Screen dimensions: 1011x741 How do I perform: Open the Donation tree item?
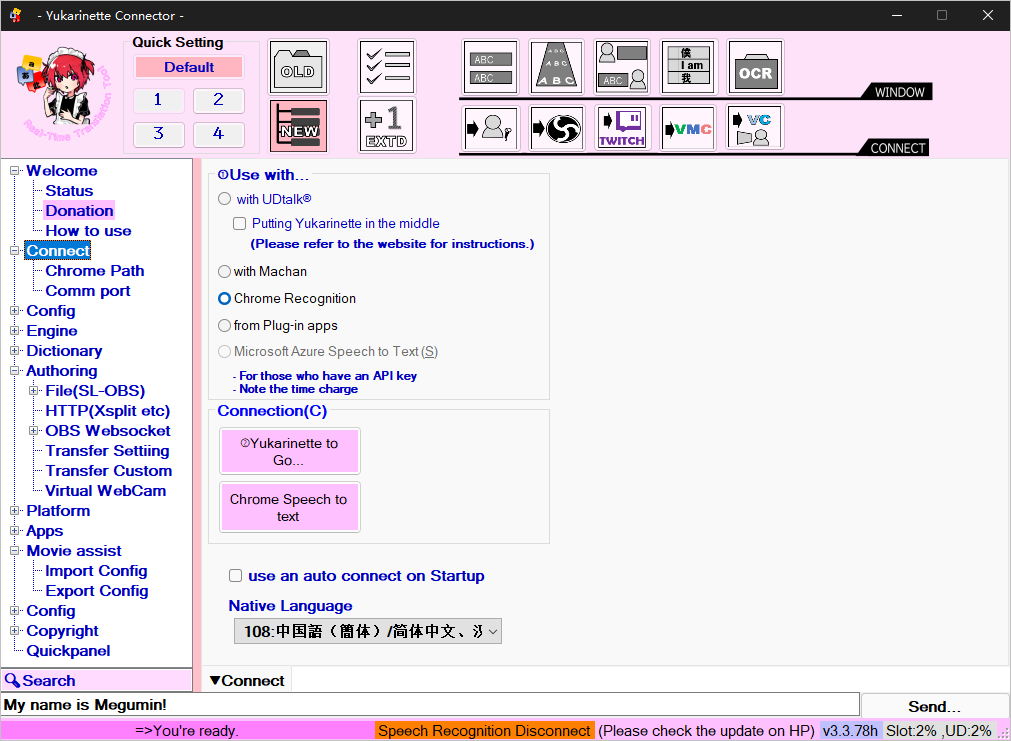[x=79, y=211]
